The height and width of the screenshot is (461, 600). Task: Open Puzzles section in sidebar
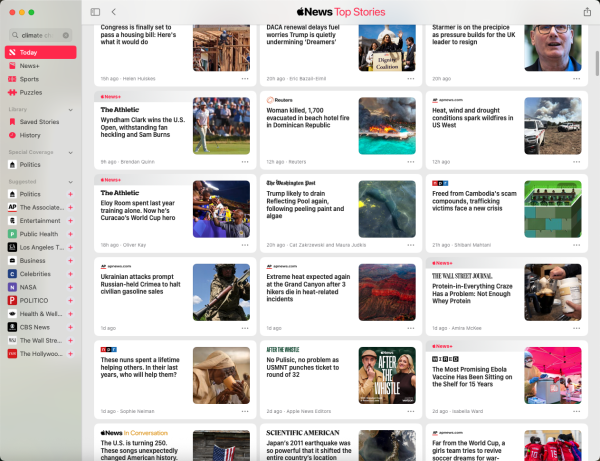[41, 93]
